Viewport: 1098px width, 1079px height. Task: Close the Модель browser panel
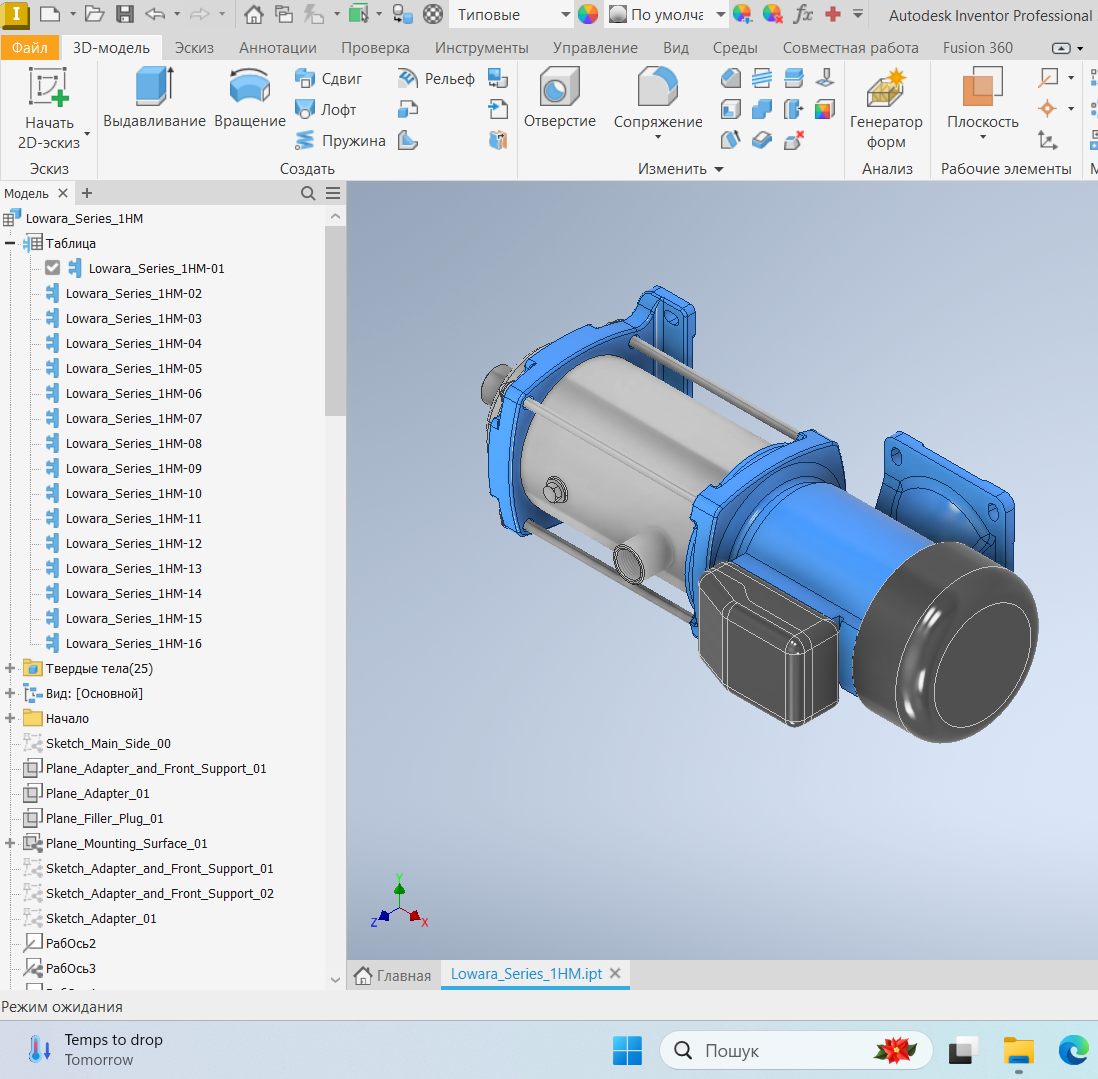[x=63, y=193]
